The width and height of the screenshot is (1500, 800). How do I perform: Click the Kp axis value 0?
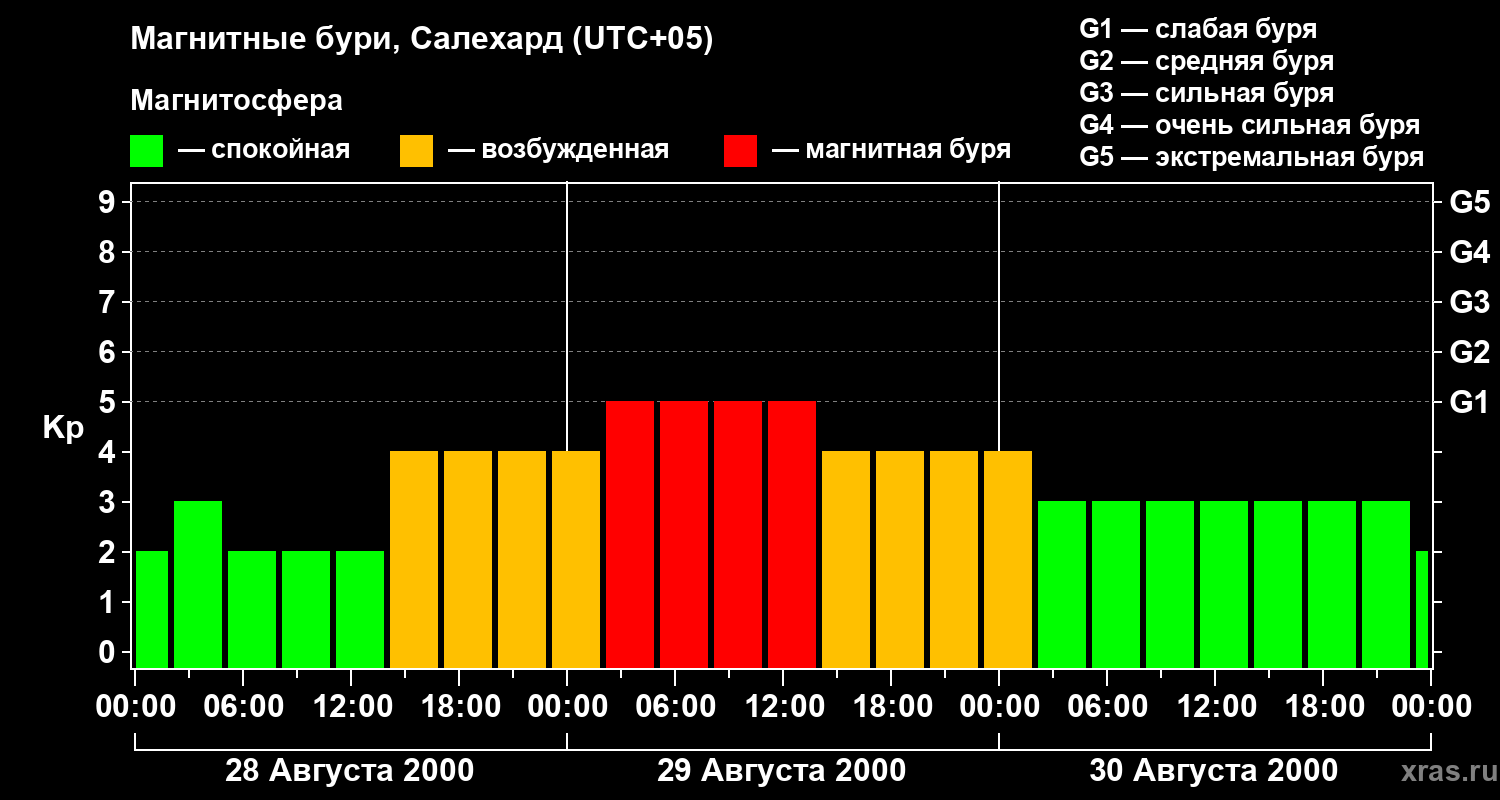tap(109, 652)
